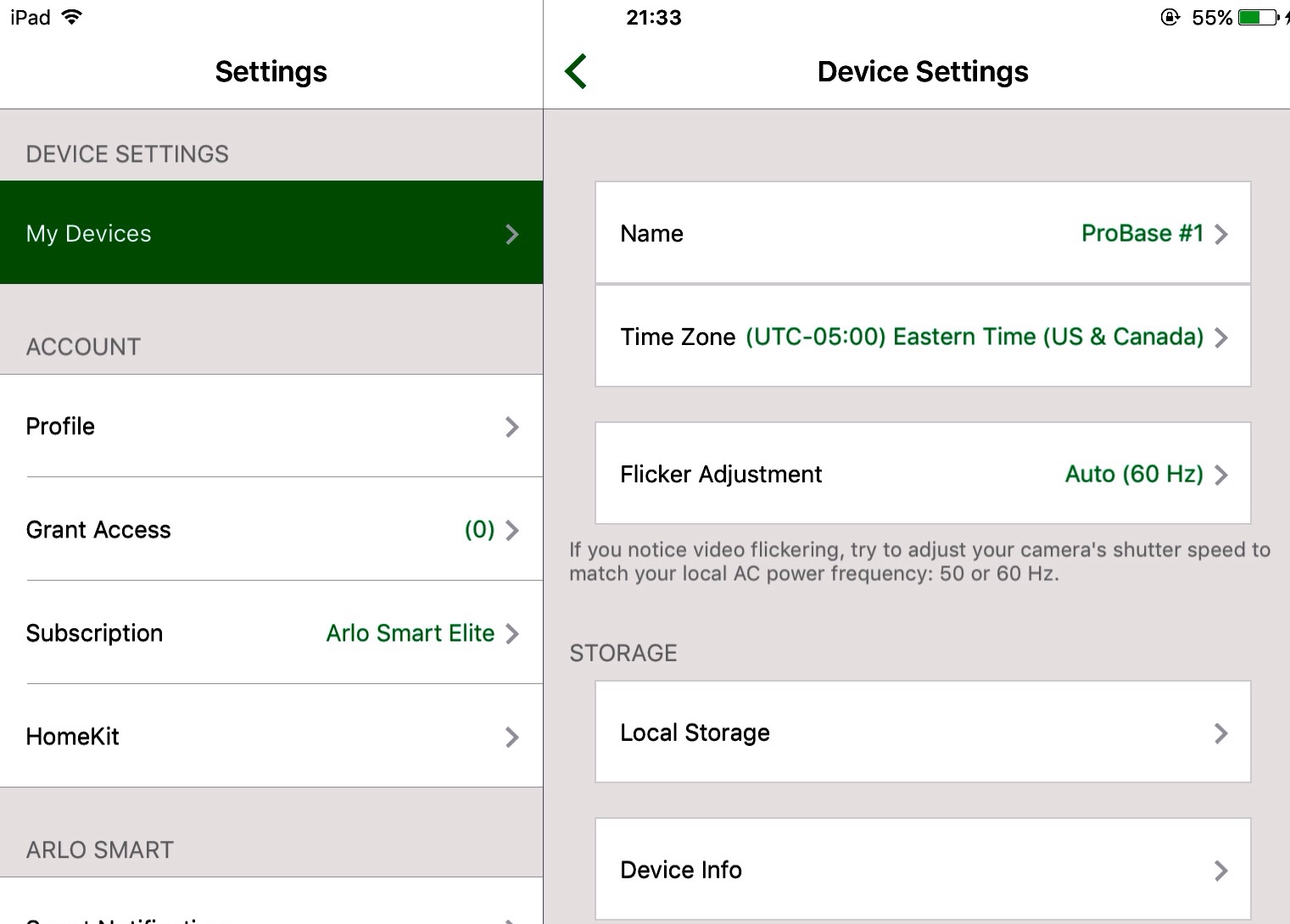Image resolution: width=1290 pixels, height=924 pixels.
Task: Open the Device Info page
Action: point(923,869)
